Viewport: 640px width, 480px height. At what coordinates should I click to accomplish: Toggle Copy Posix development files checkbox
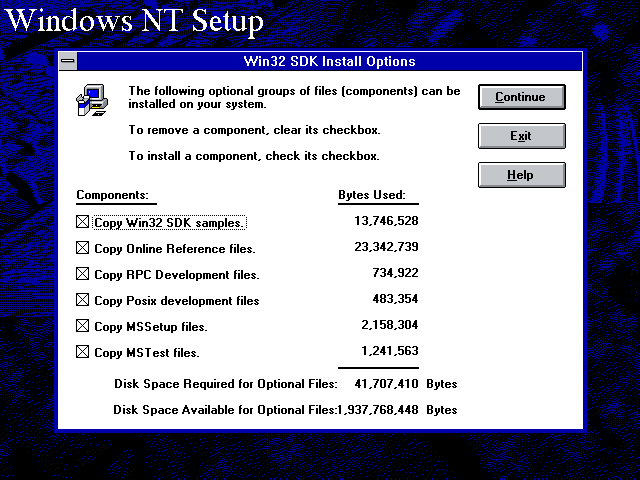82,300
